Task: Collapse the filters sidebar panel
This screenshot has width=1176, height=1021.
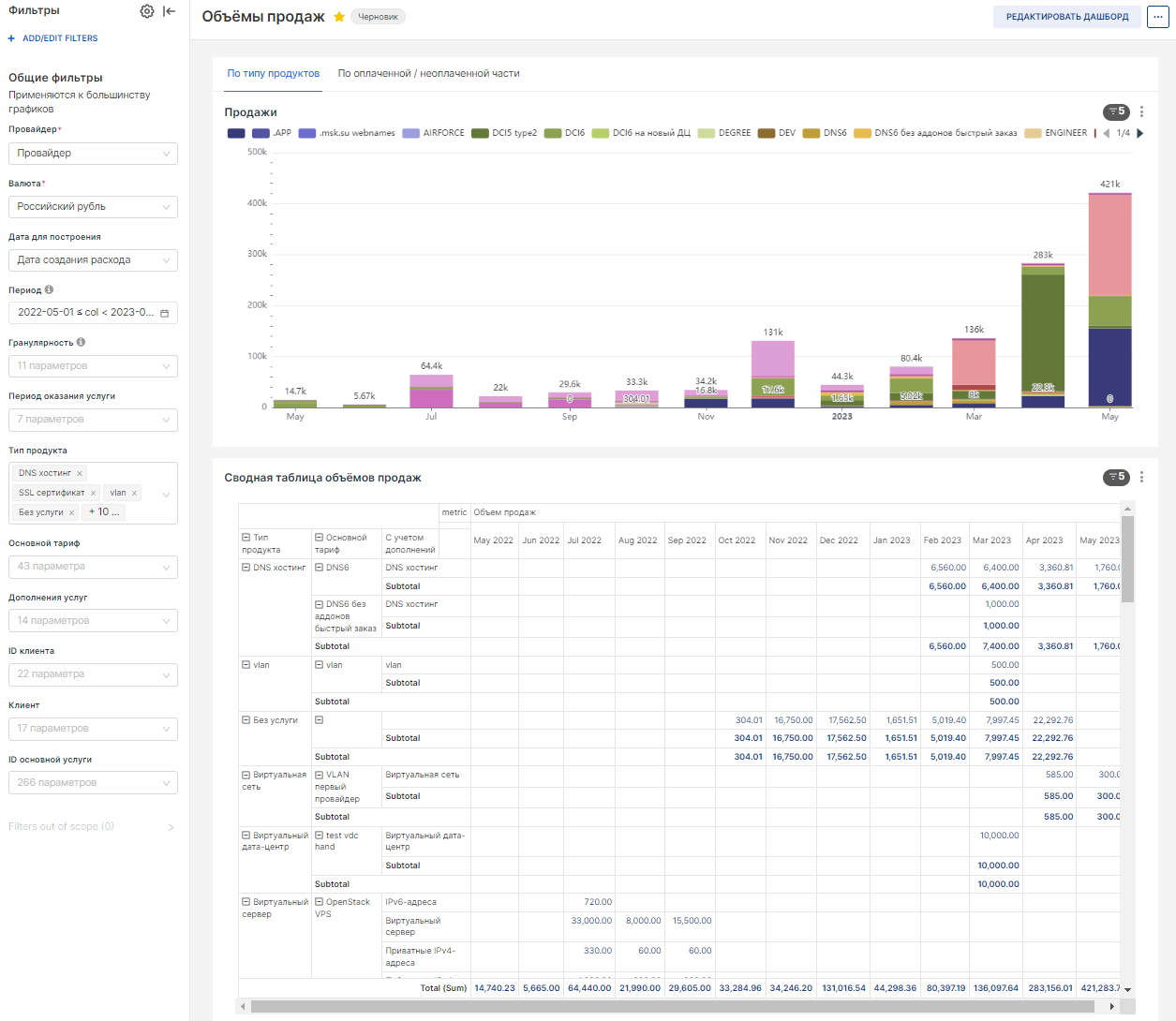Action: pyautogui.click(x=169, y=11)
